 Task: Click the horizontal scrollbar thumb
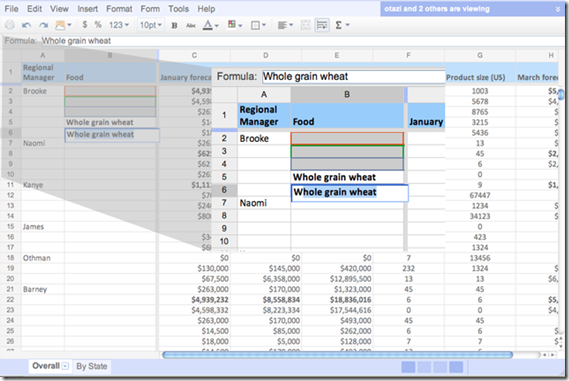point(337,355)
